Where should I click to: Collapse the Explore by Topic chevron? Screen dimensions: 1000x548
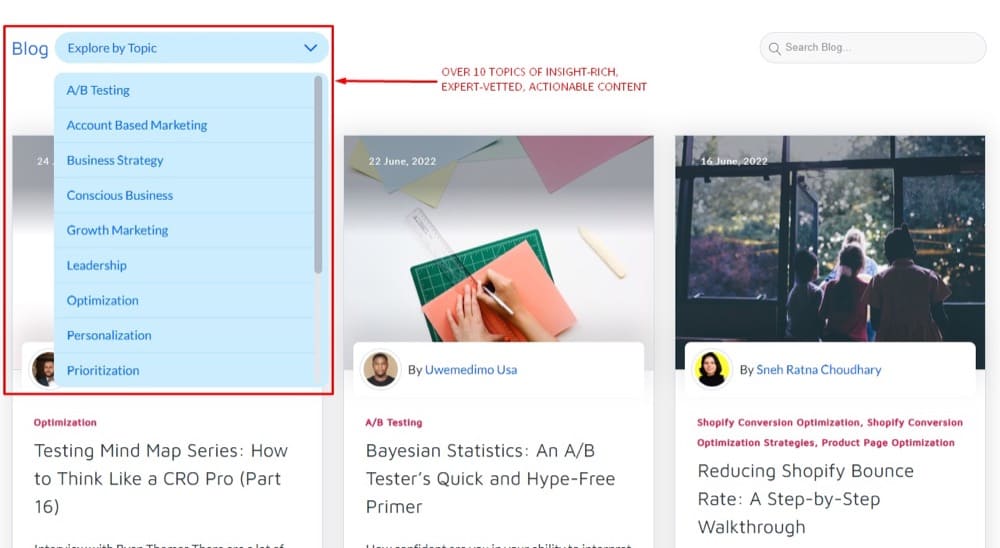tap(311, 48)
